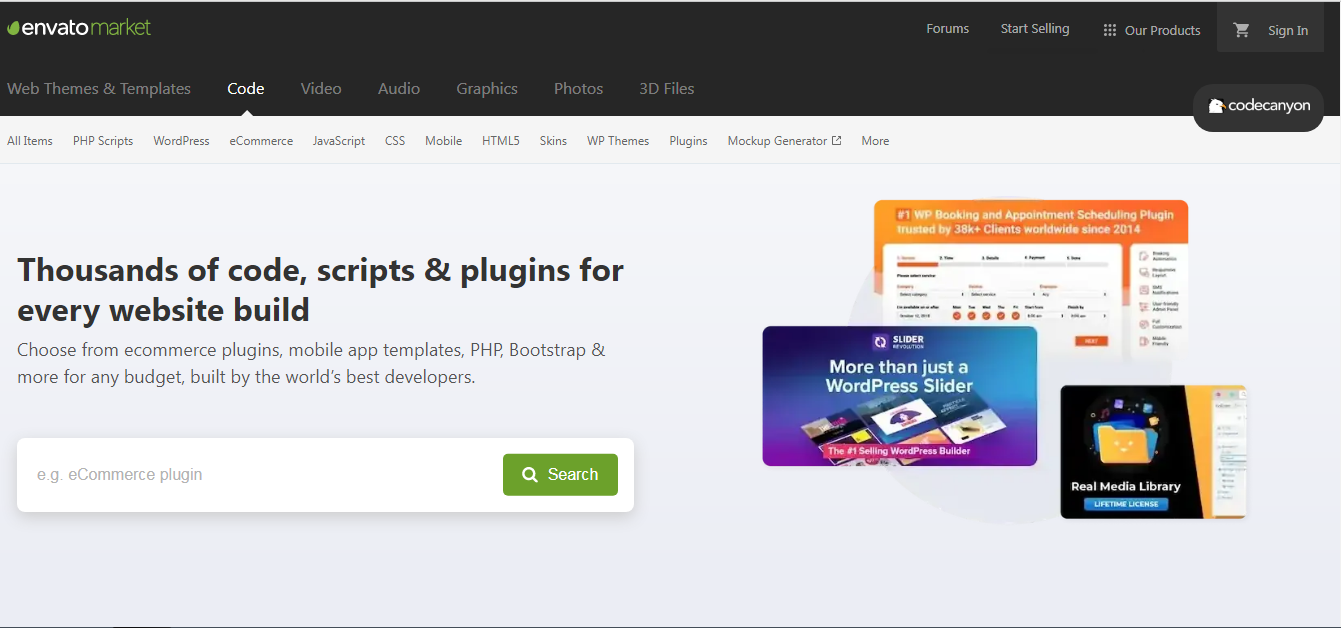Click the magnifier icon in Search button

pos(530,475)
